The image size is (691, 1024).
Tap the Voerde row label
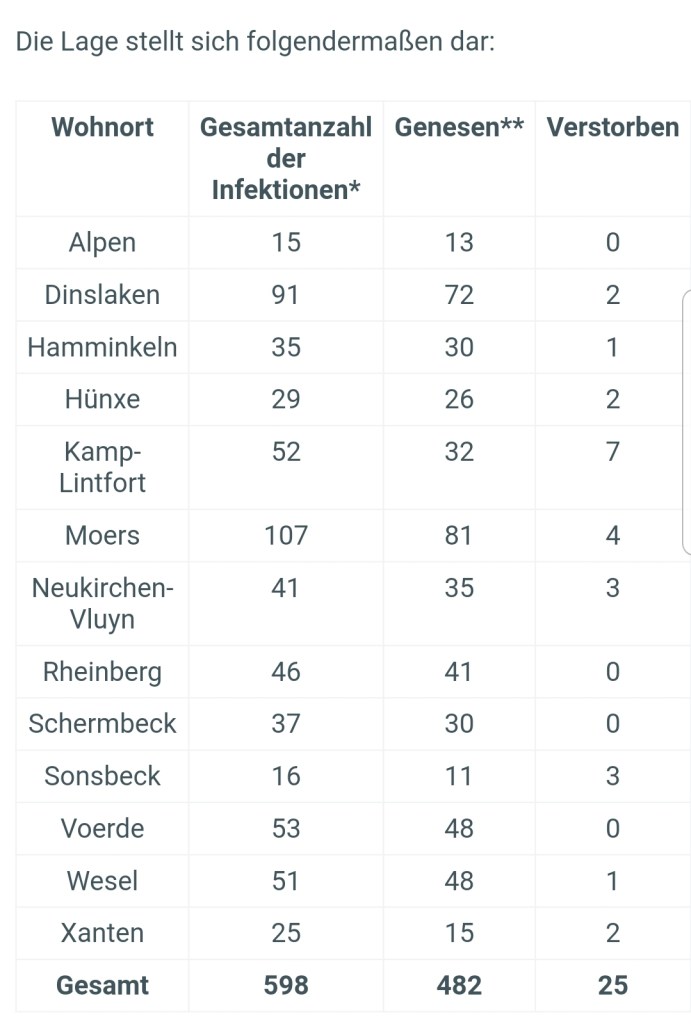(x=102, y=828)
